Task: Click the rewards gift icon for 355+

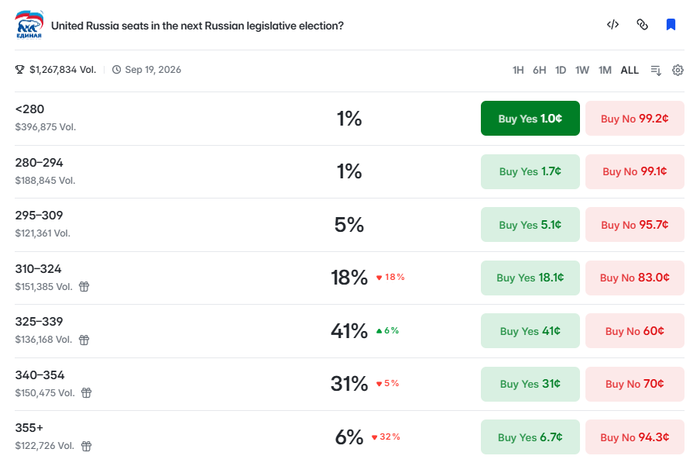Action: (x=86, y=446)
